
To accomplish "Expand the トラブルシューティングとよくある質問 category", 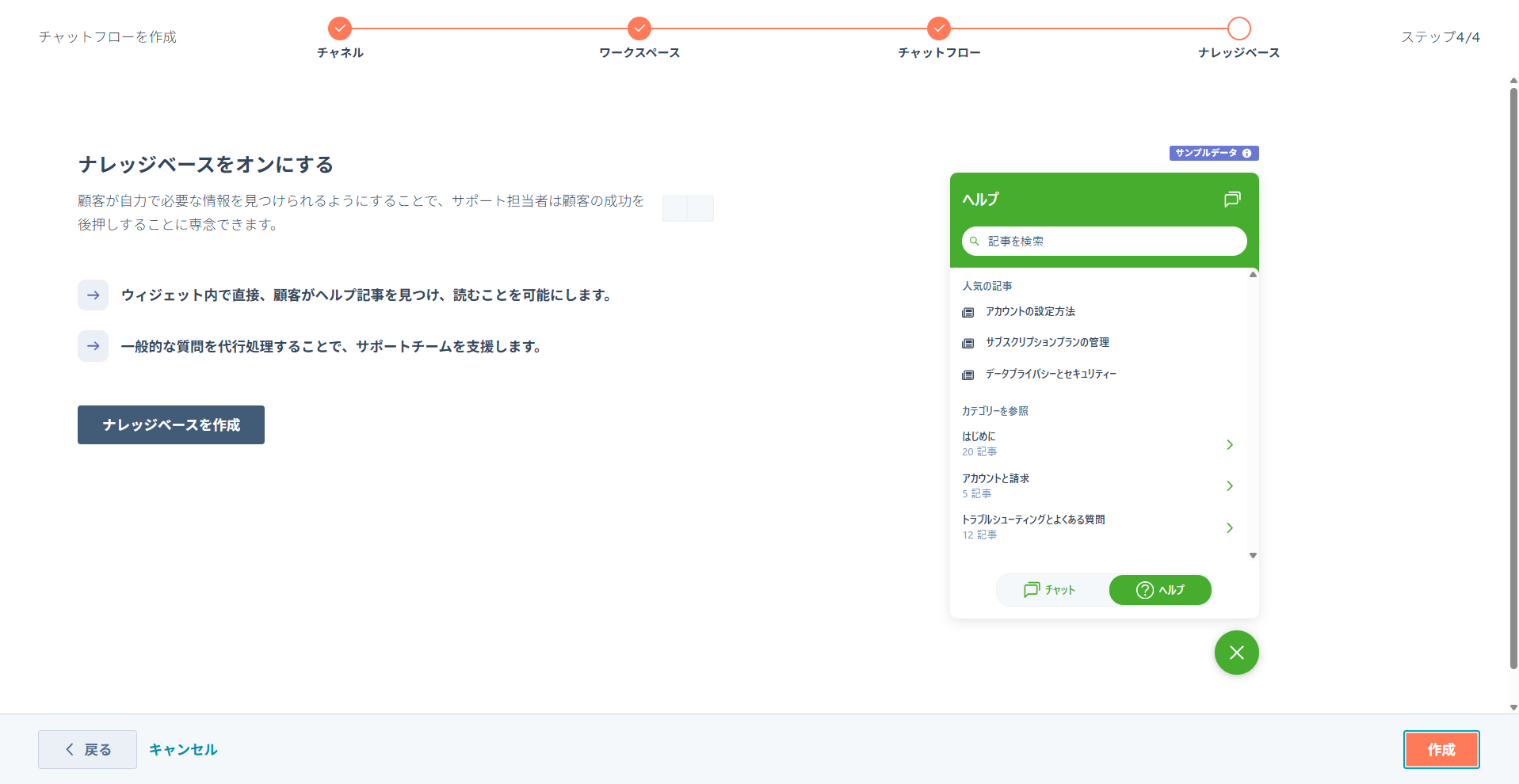I will [x=1229, y=527].
